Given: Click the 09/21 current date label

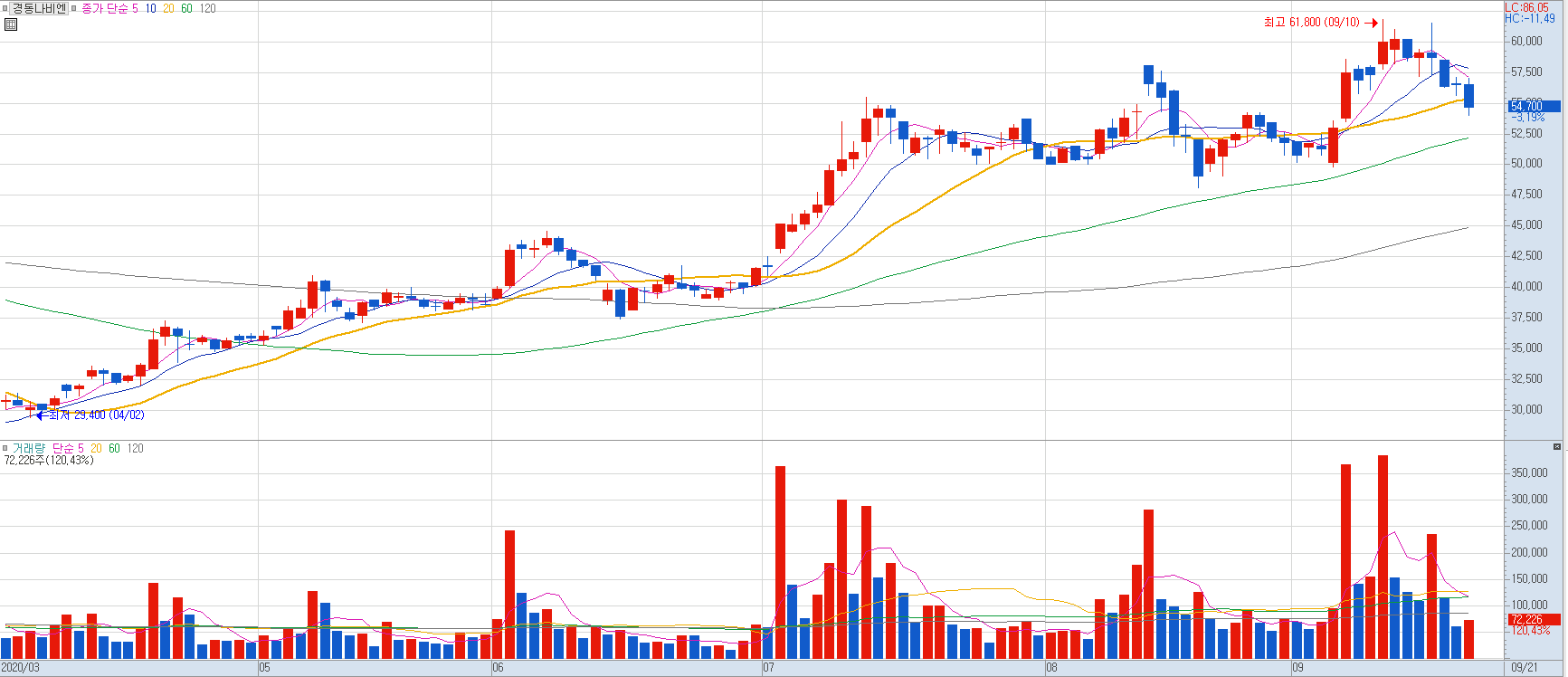Looking at the screenshot, I should [1525, 668].
